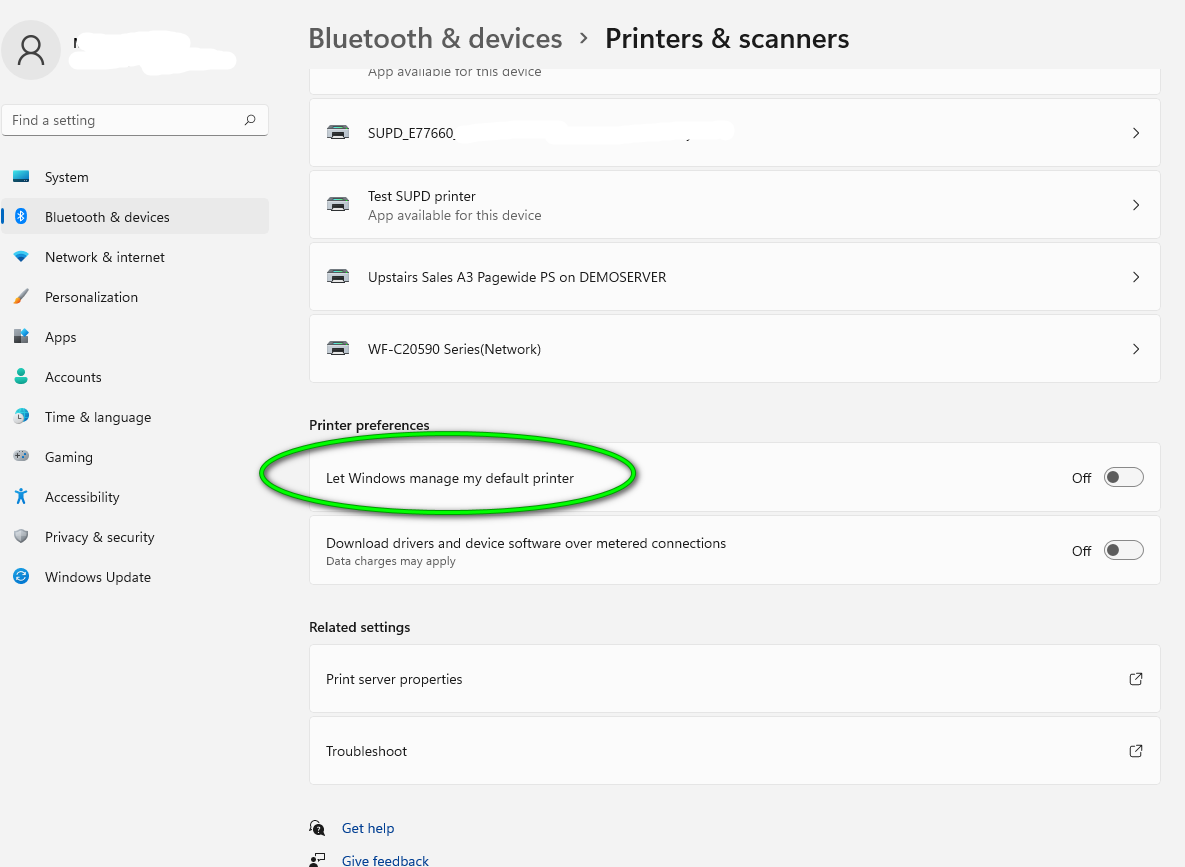Viewport: 1185px width, 867px height.
Task: Expand the SUPD_E77660 printer entry
Action: click(x=1136, y=132)
